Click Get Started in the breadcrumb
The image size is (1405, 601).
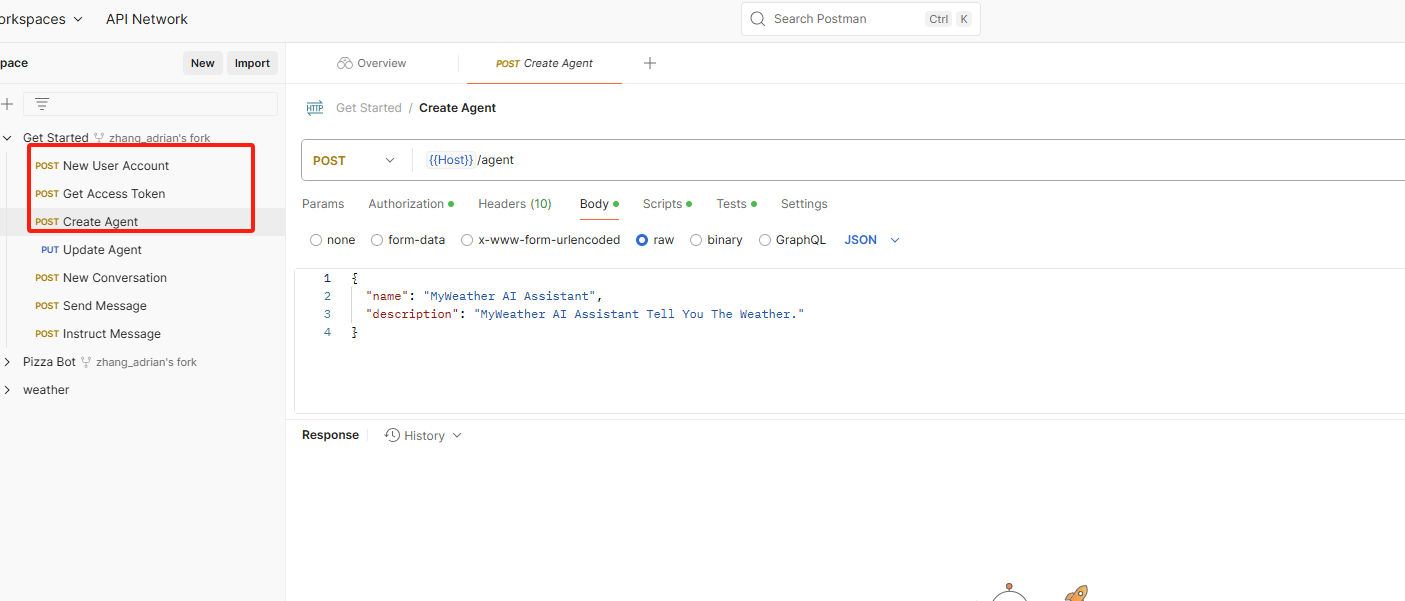click(368, 108)
